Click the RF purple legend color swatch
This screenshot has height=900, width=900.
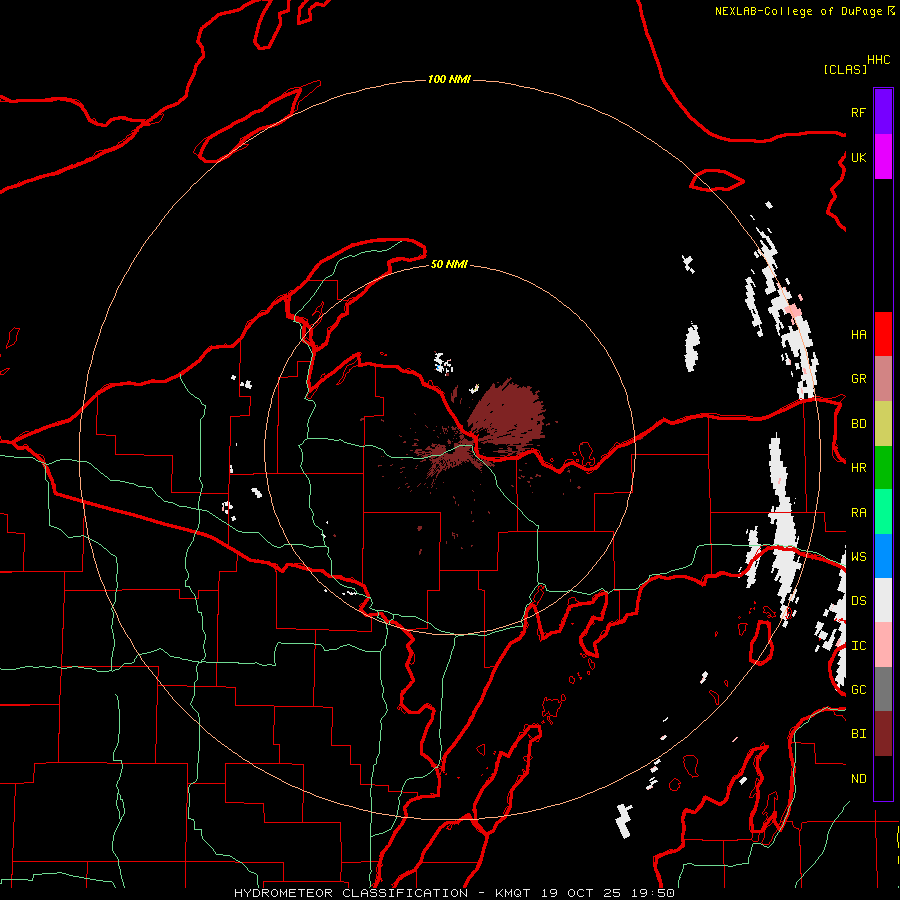(x=883, y=111)
